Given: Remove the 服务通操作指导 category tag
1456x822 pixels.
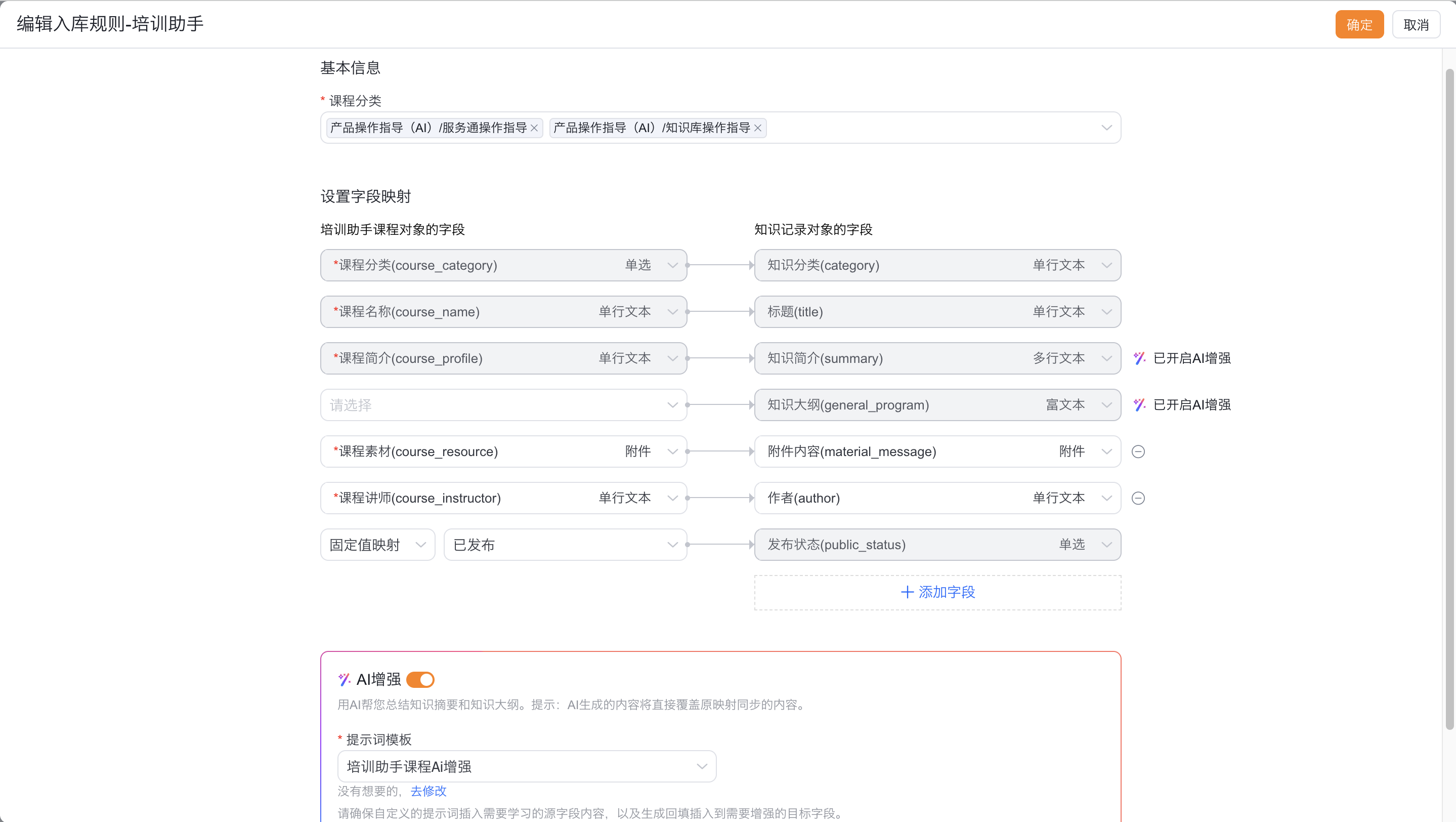Looking at the screenshot, I should (x=534, y=129).
